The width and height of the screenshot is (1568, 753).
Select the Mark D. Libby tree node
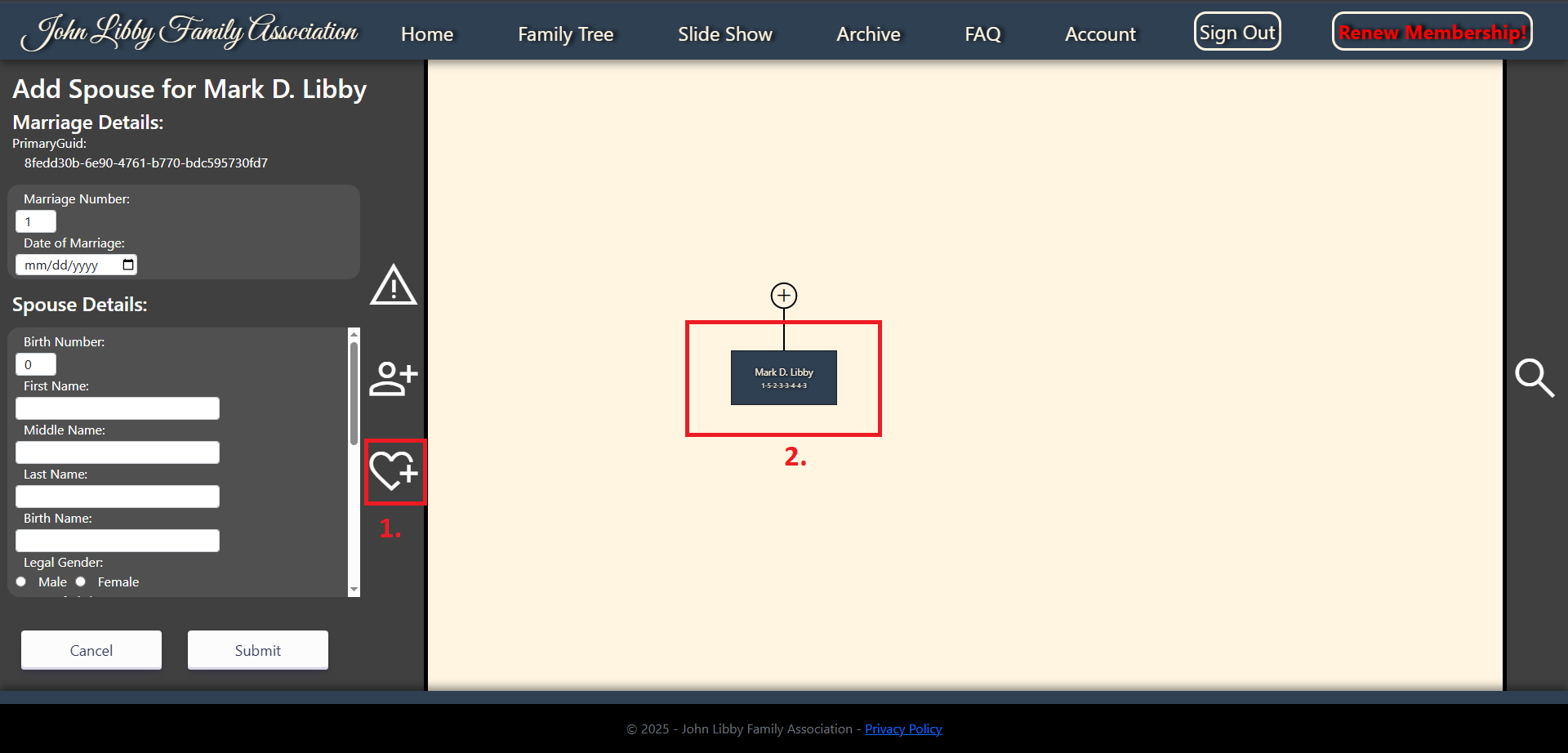[x=784, y=377]
